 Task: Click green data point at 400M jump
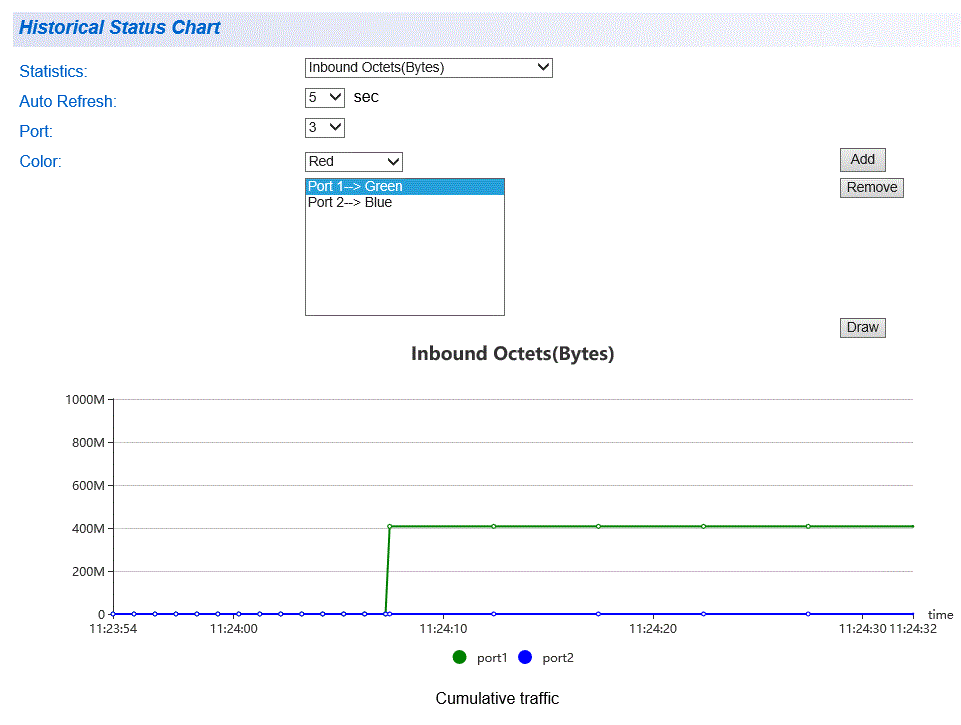coord(390,526)
